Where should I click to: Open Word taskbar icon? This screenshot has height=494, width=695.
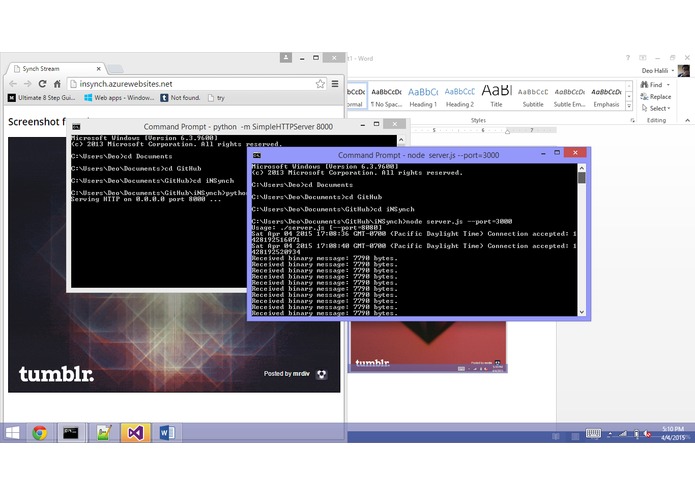167,432
